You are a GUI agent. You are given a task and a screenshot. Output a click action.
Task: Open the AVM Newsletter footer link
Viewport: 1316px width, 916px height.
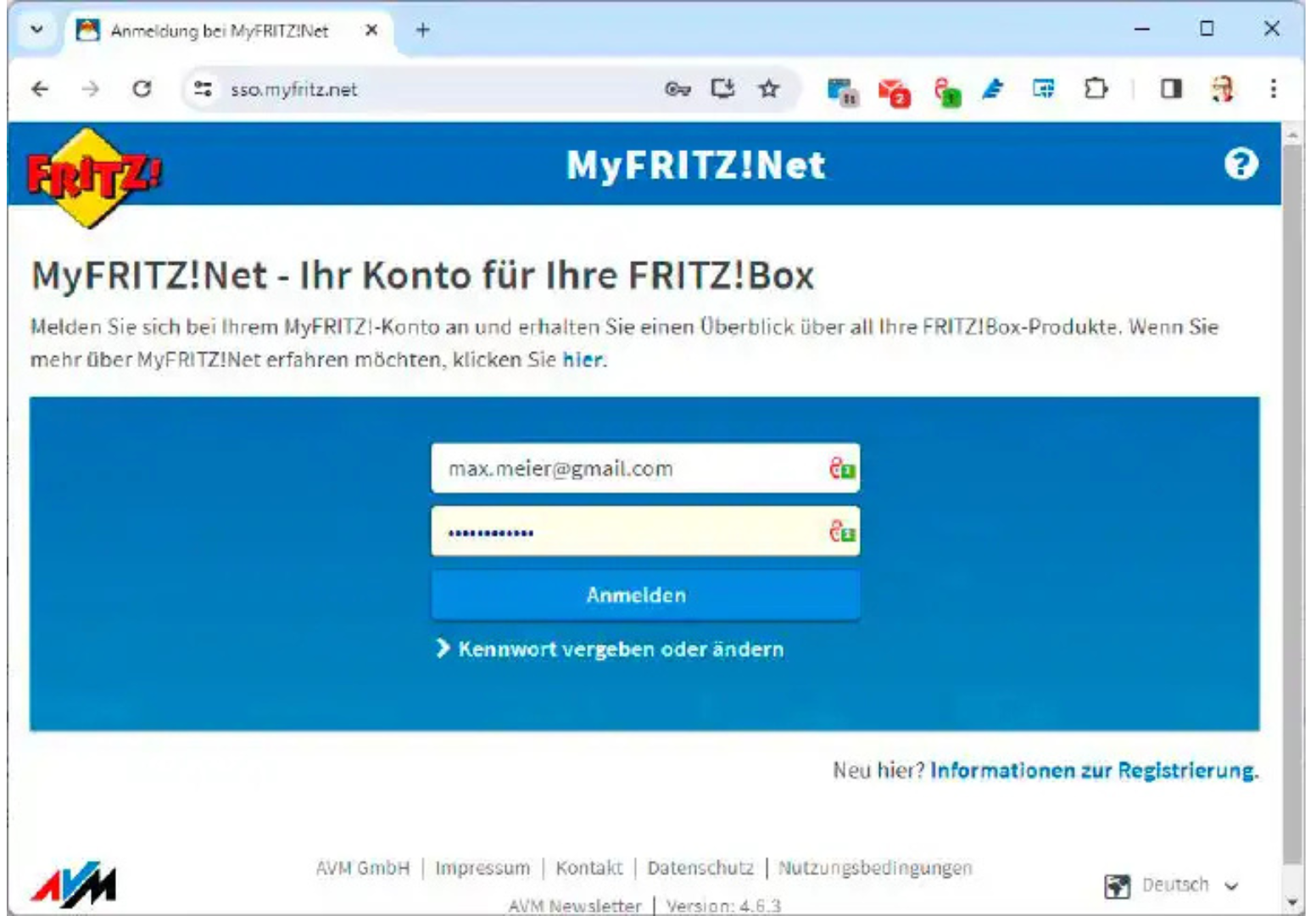pos(575,906)
